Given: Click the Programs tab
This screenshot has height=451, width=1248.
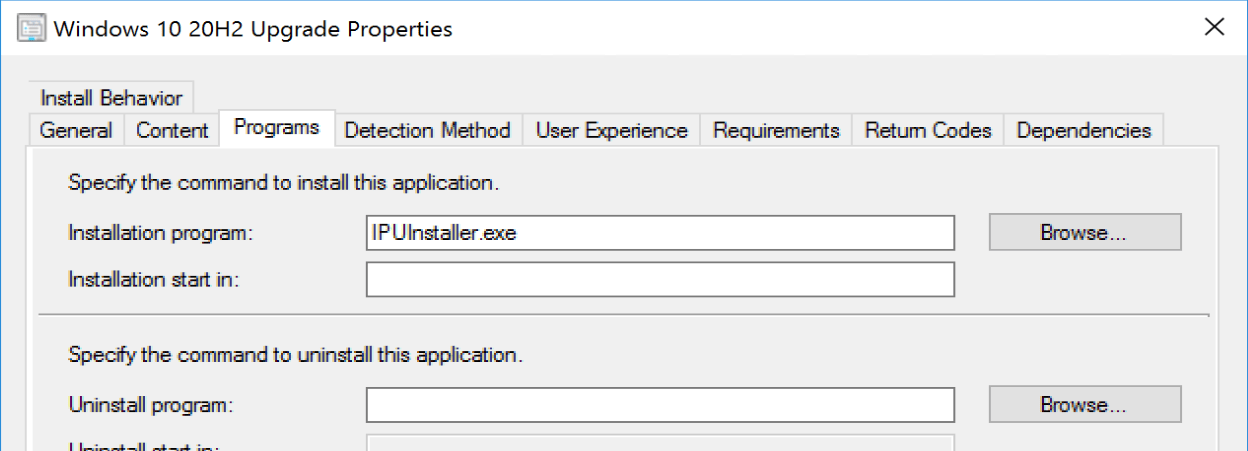Looking at the screenshot, I should pos(276,128).
